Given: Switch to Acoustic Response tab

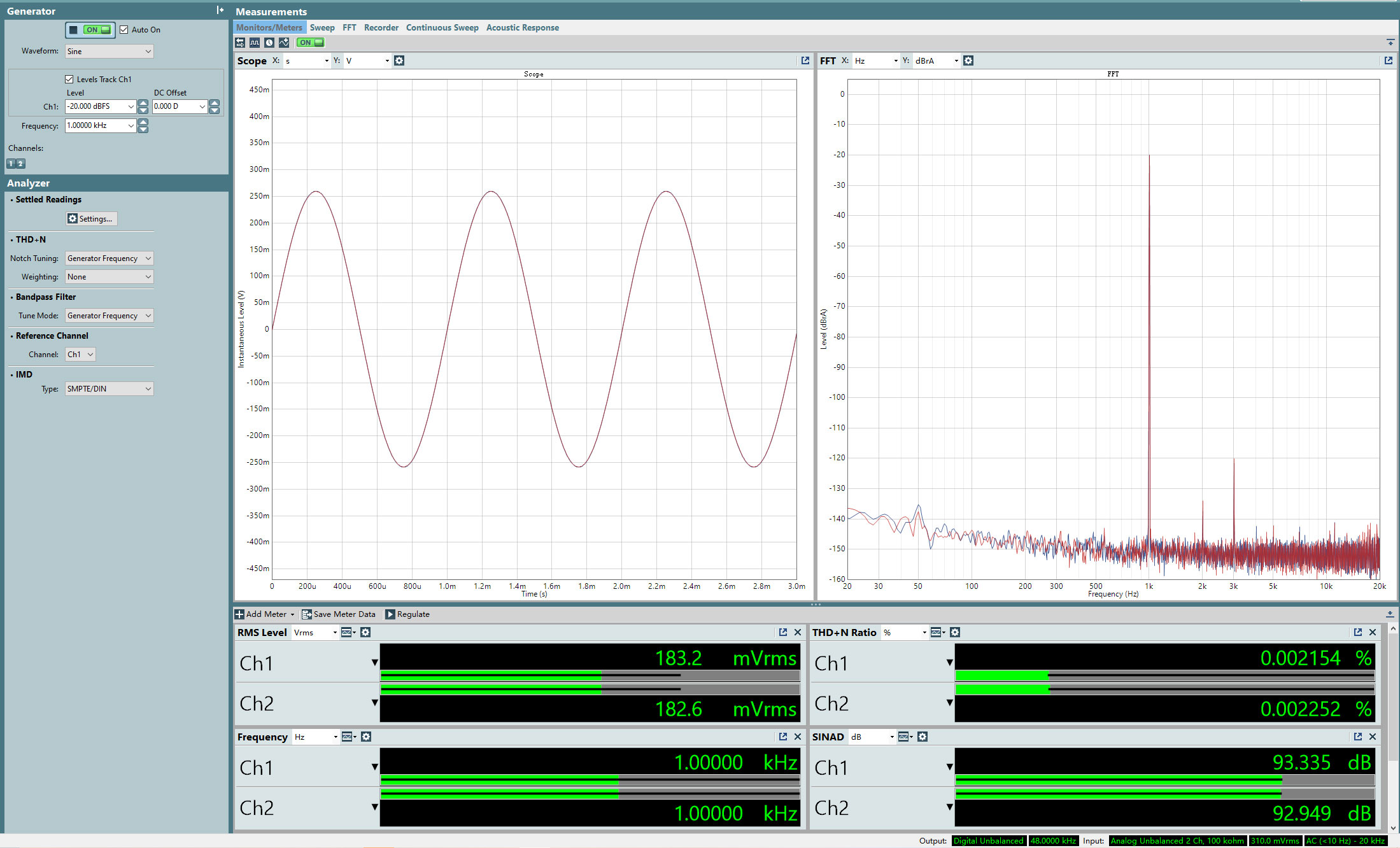Looking at the screenshot, I should click(523, 27).
